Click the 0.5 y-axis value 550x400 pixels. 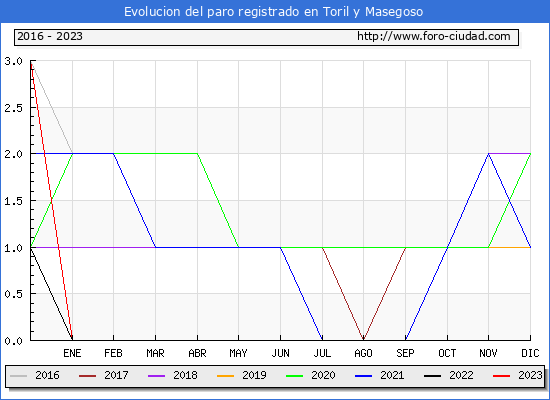tap(13, 294)
